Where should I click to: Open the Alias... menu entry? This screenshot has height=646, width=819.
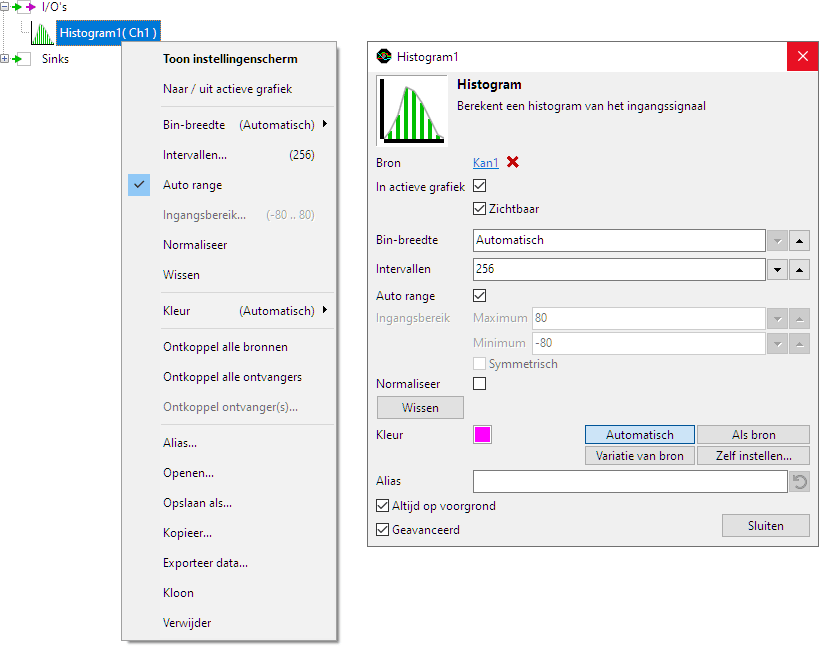coord(230,443)
